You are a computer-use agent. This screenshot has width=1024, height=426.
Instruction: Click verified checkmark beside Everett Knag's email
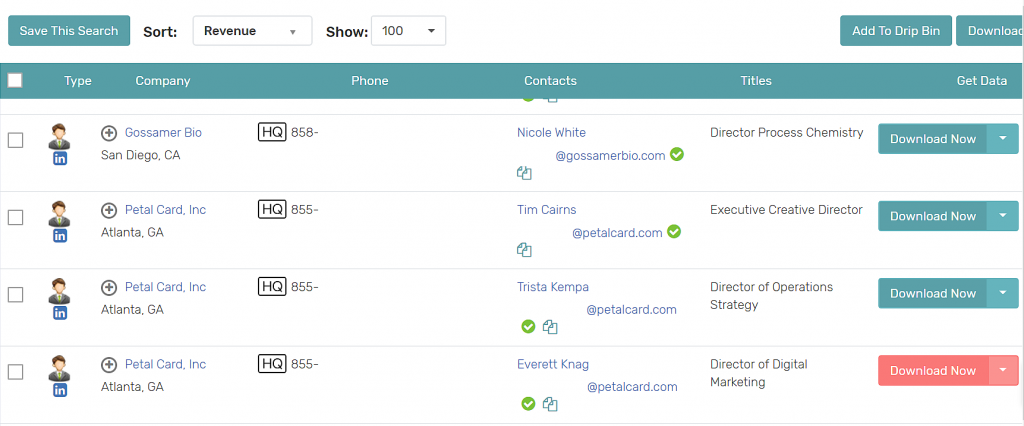tap(528, 404)
